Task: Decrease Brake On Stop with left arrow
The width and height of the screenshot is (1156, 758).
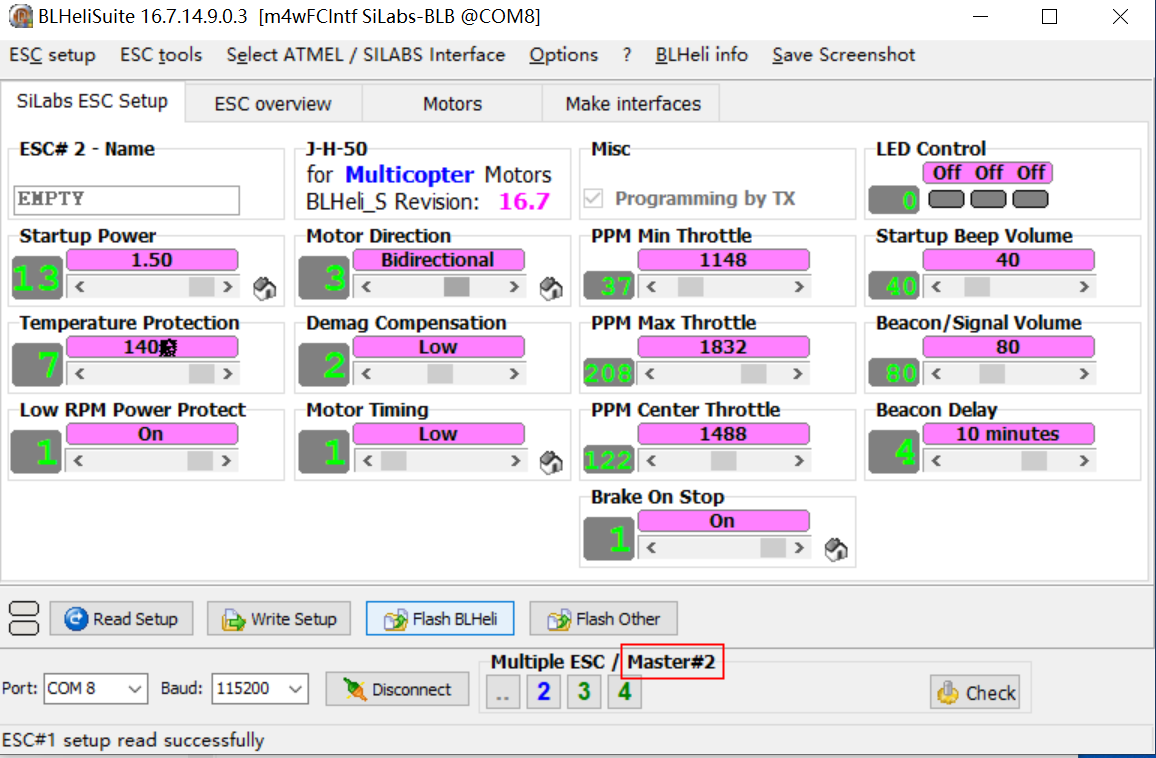Action: [651, 548]
